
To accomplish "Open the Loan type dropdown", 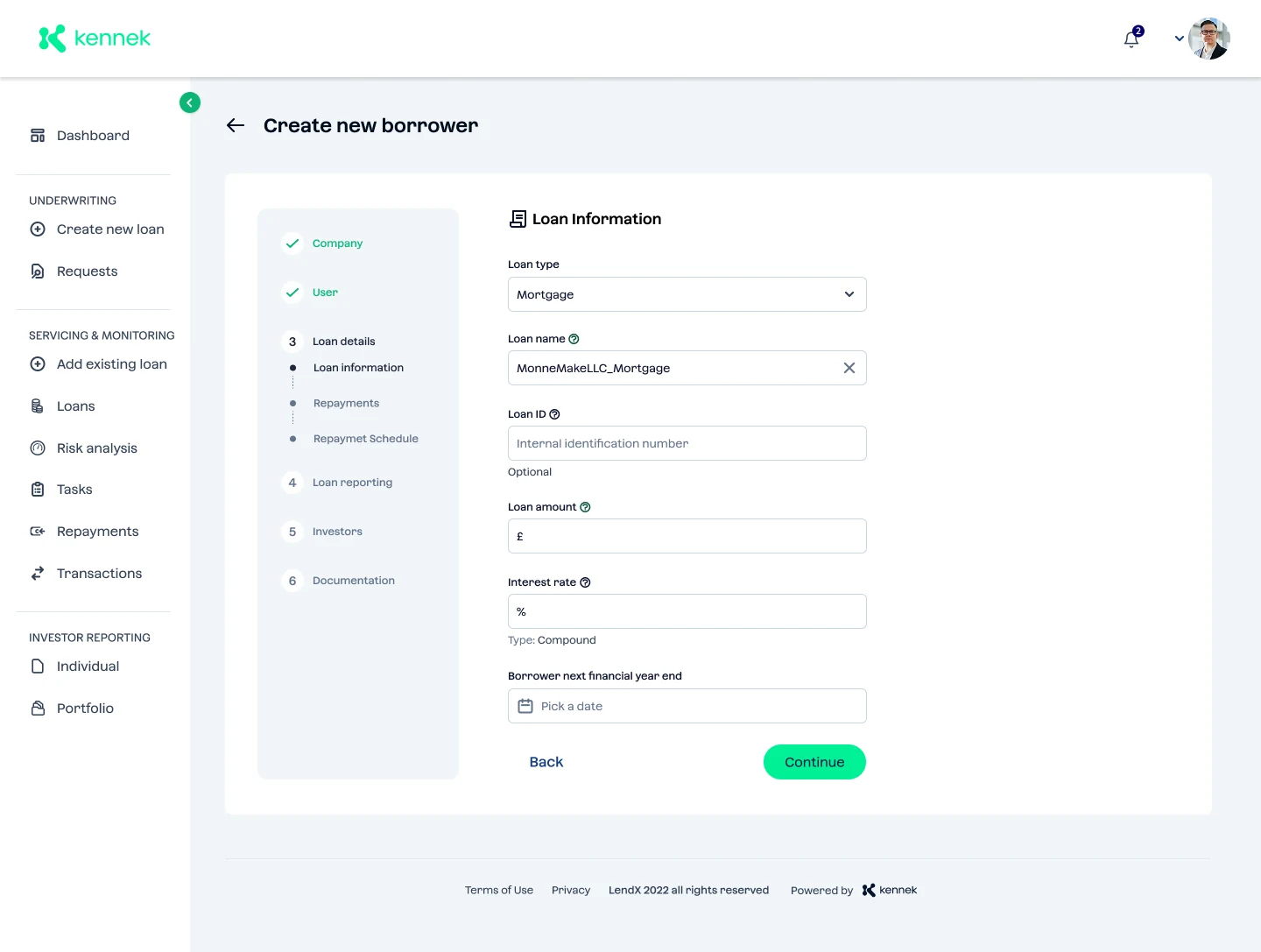I will (687, 294).
